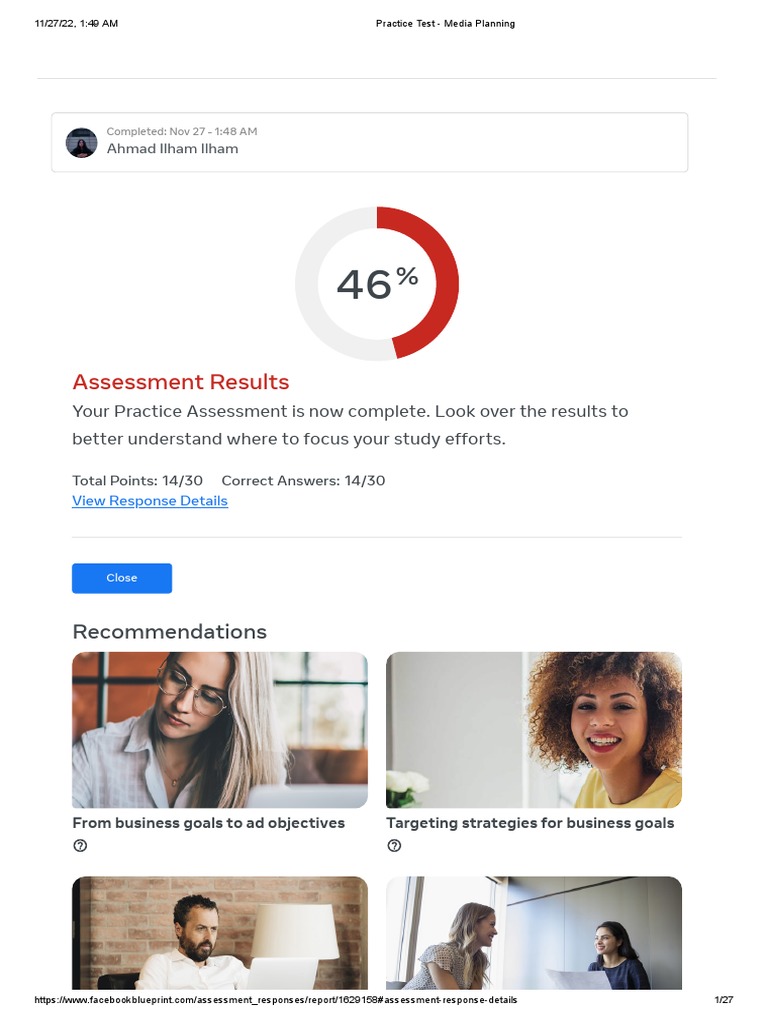Open the curly-haired smiling woman course thumbnail
The image size is (768, 1024).
534,730
